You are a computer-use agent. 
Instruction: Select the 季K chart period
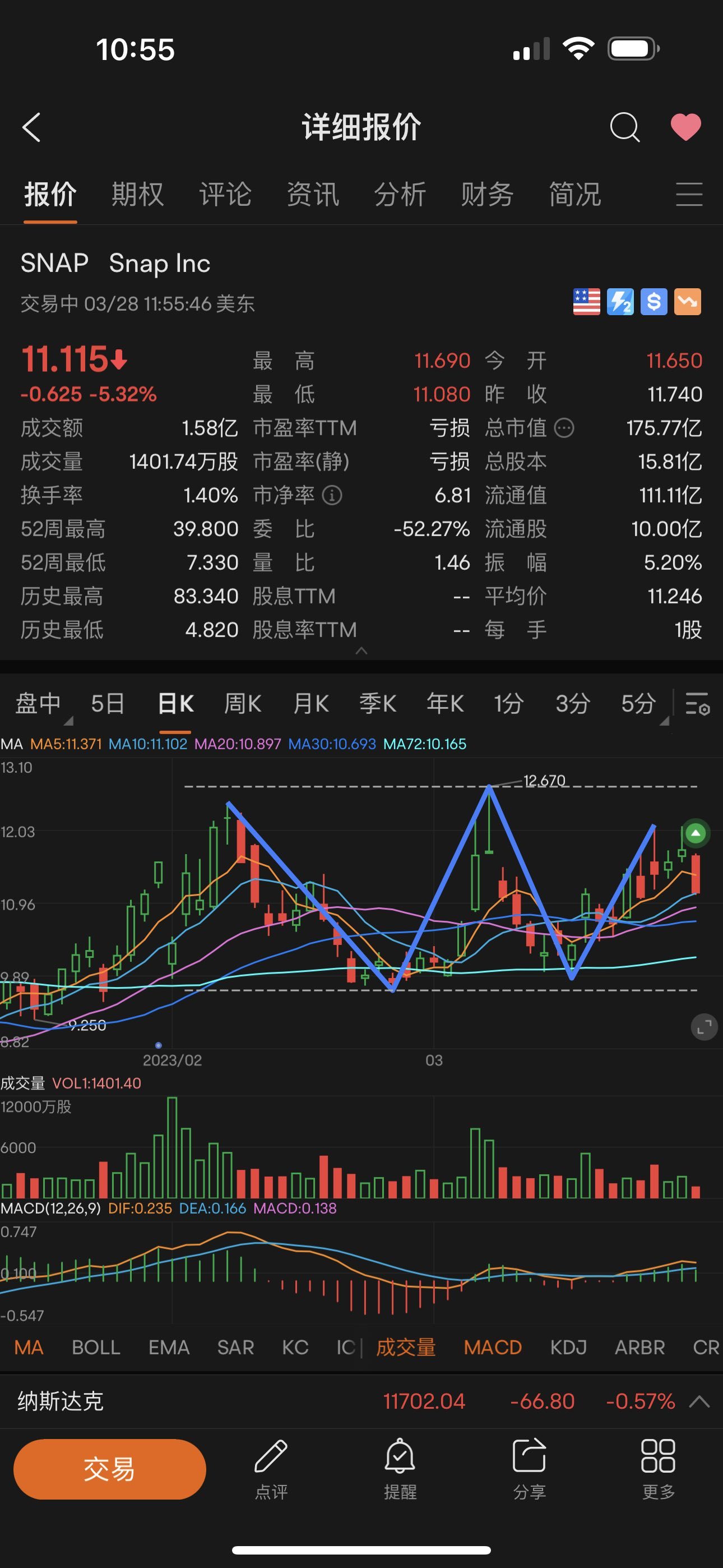[377, 704]
